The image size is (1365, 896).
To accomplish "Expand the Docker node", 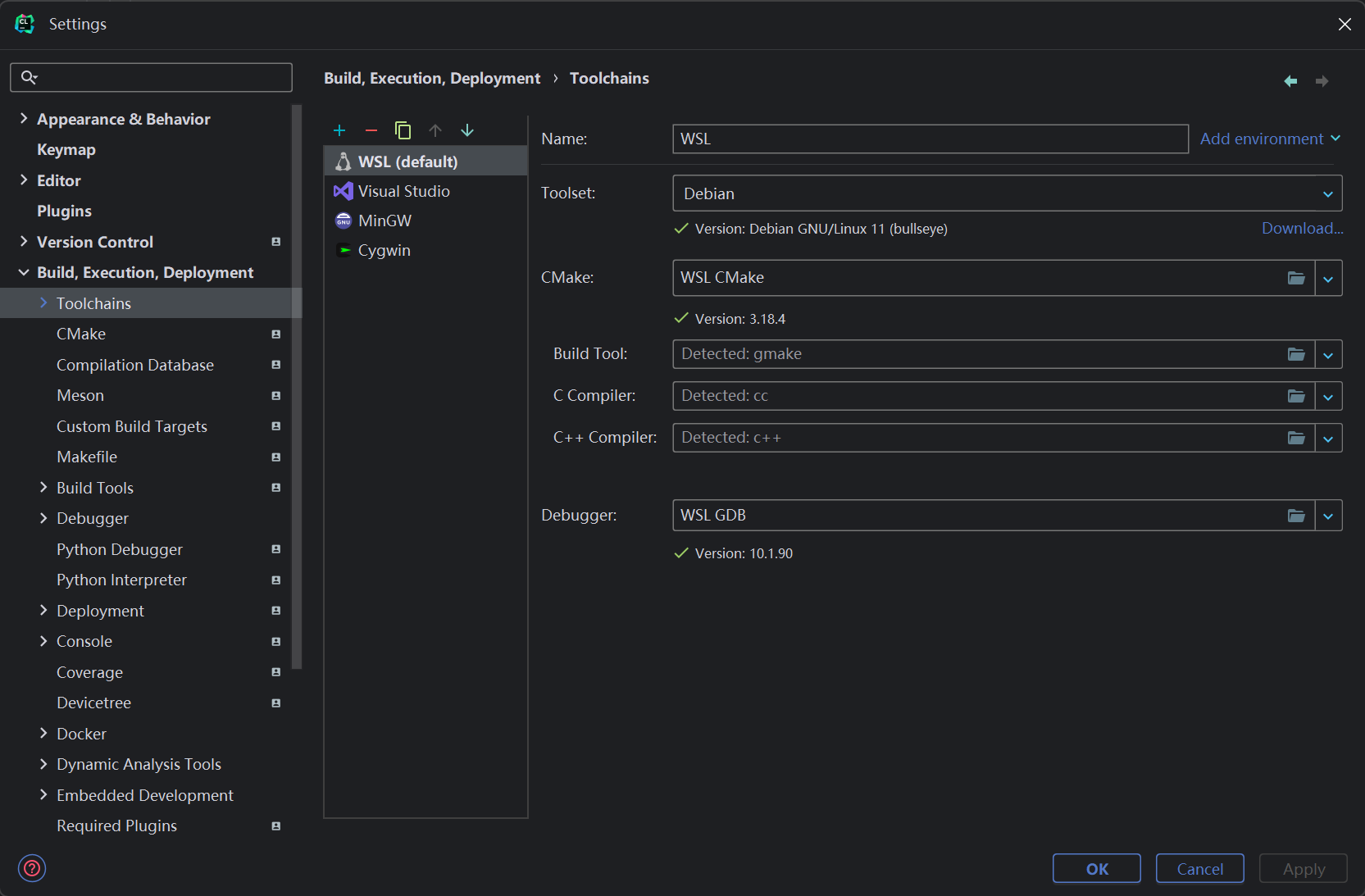I will coord(43,734).
